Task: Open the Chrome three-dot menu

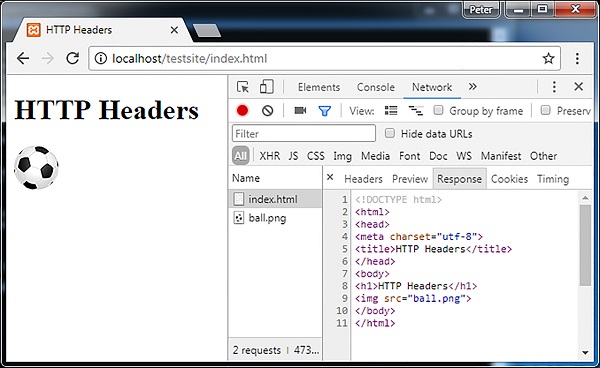Action: [577, 58]
